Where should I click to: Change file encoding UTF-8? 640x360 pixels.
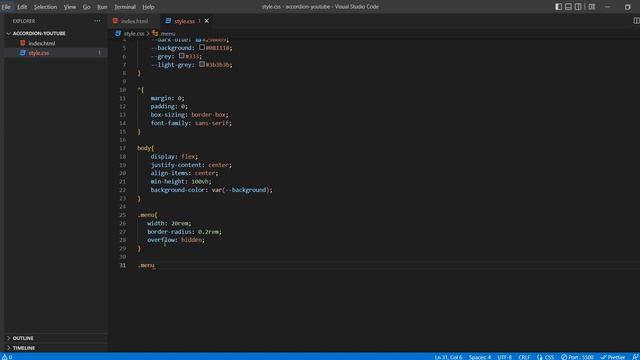click(504, 357)
